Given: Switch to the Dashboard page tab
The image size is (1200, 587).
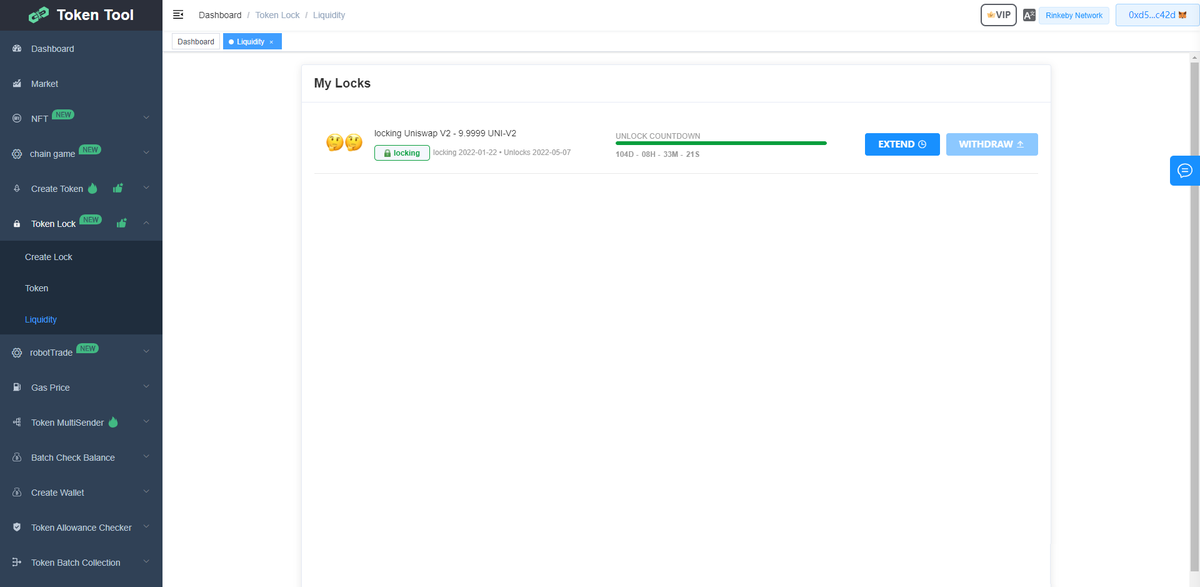Looking at the screenshot, I should click(x=196, y=42).
